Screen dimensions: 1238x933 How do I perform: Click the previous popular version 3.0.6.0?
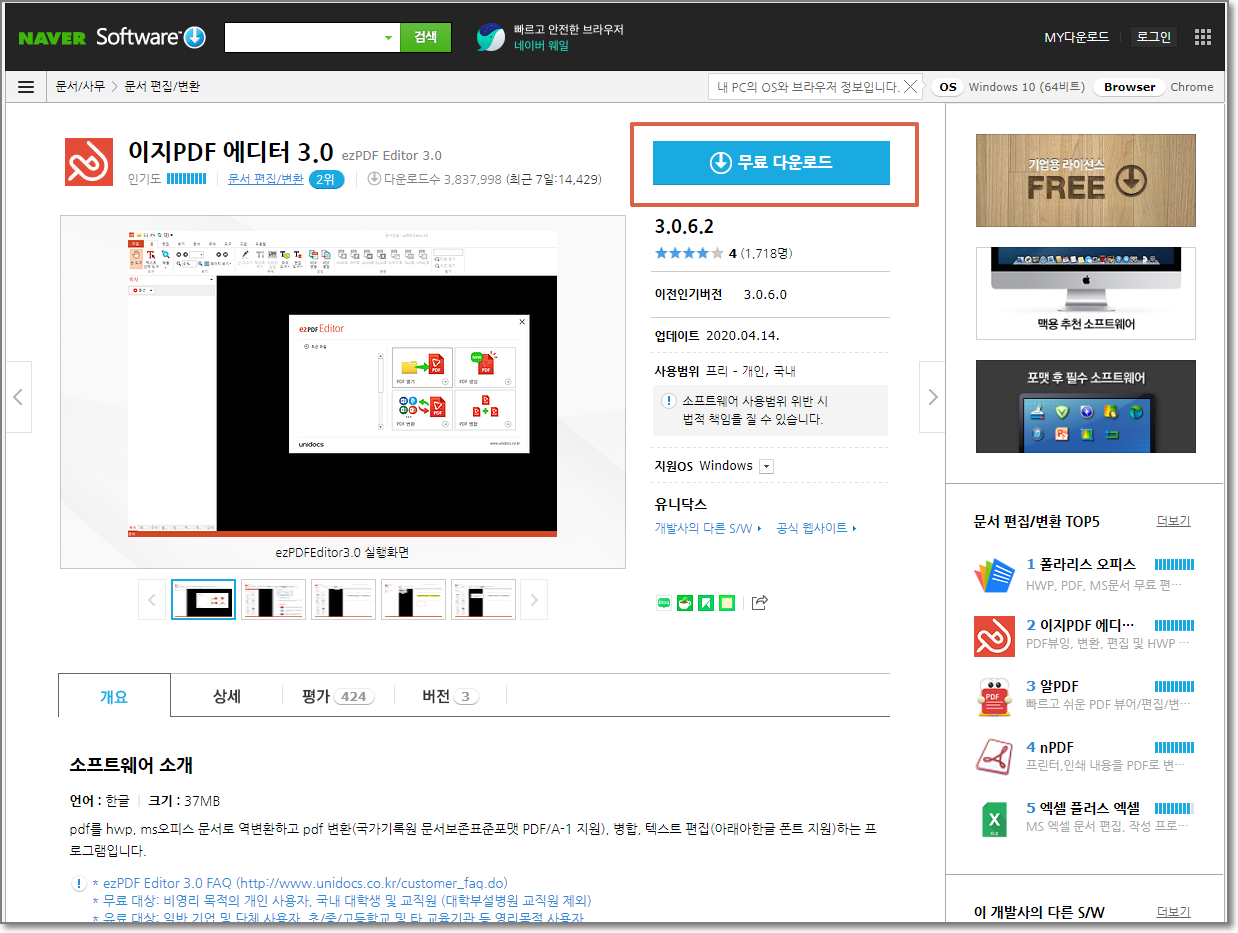[765, 295]
